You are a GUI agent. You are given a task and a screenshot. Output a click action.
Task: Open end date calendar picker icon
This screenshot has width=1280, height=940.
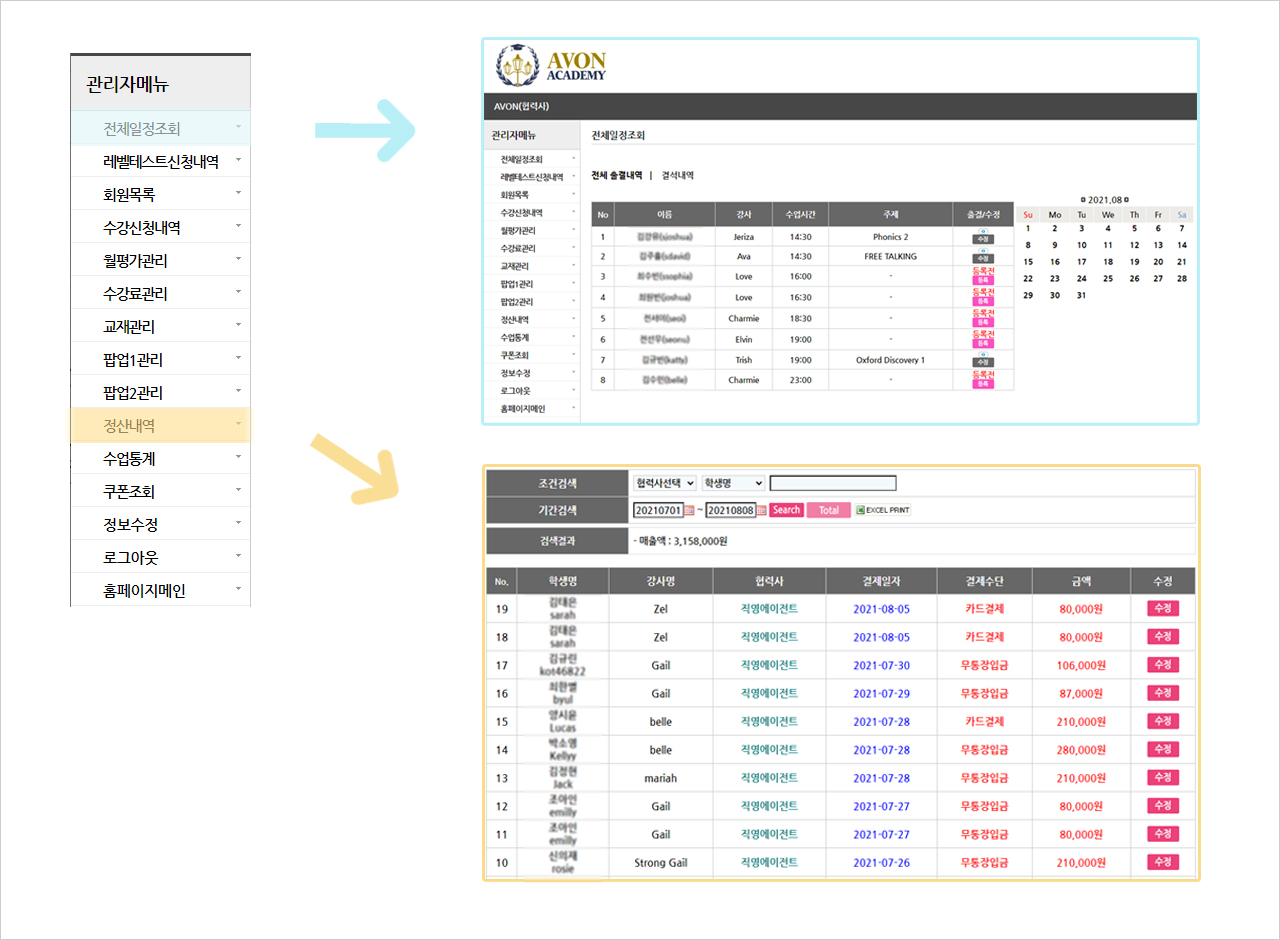pos(762,510)
